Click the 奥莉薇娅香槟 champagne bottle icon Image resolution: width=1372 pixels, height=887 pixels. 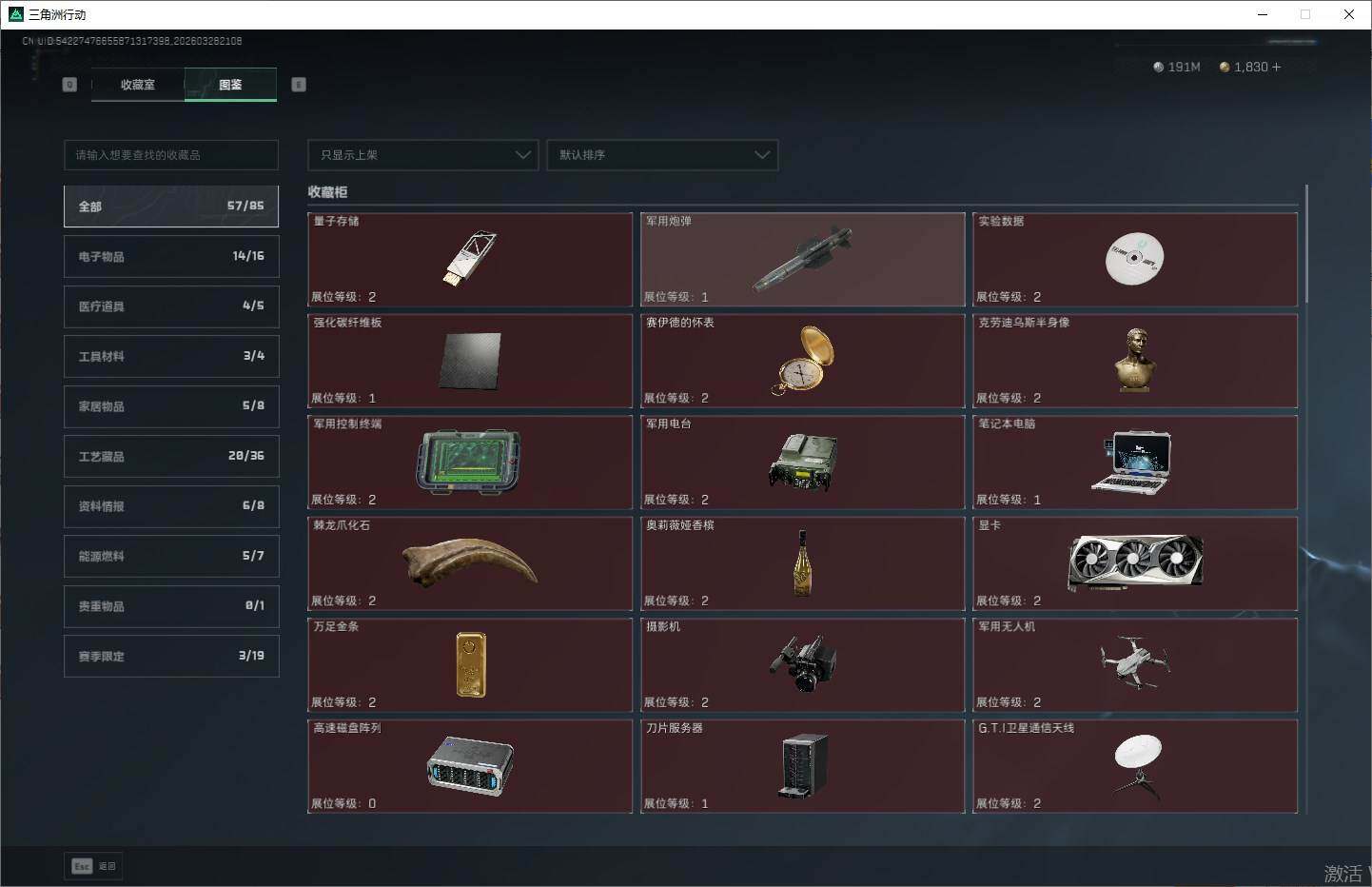[803, 563]
